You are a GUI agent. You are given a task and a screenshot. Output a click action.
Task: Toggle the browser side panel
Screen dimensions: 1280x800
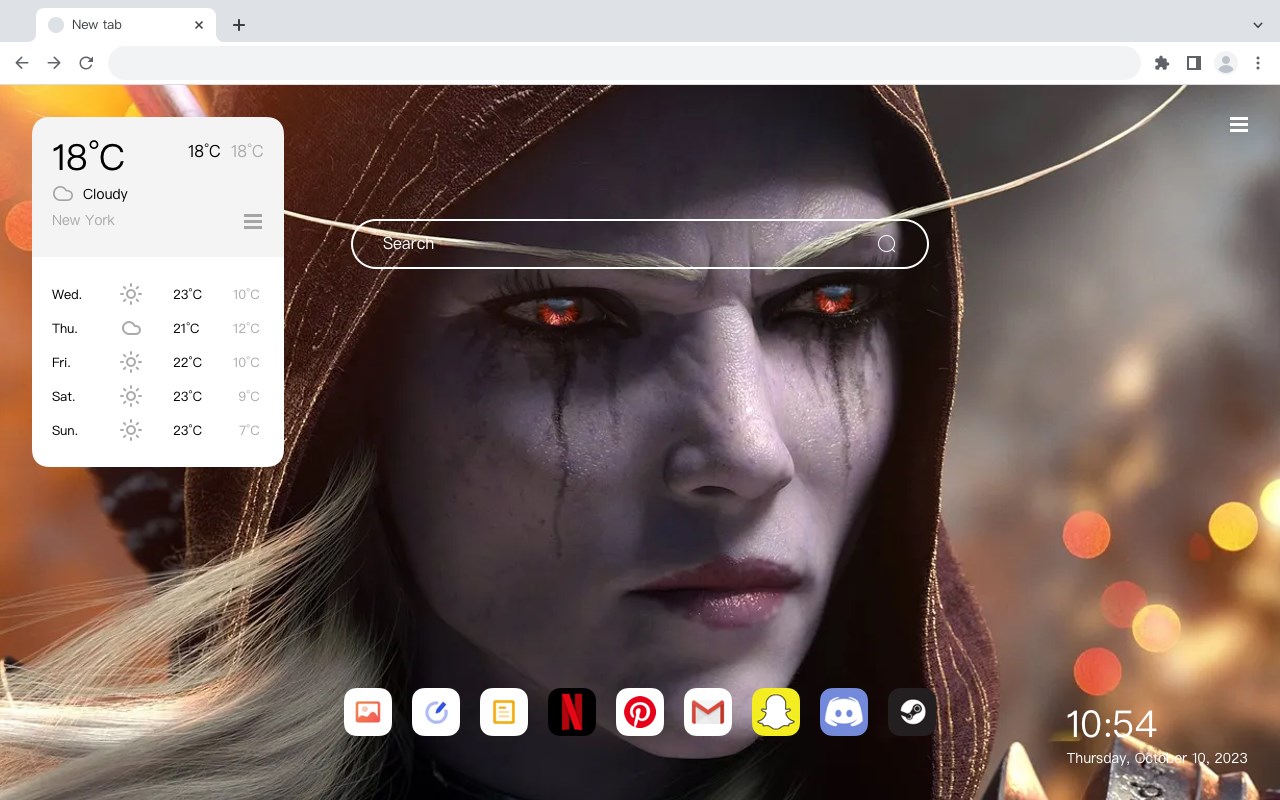[x=1193, y=63]
